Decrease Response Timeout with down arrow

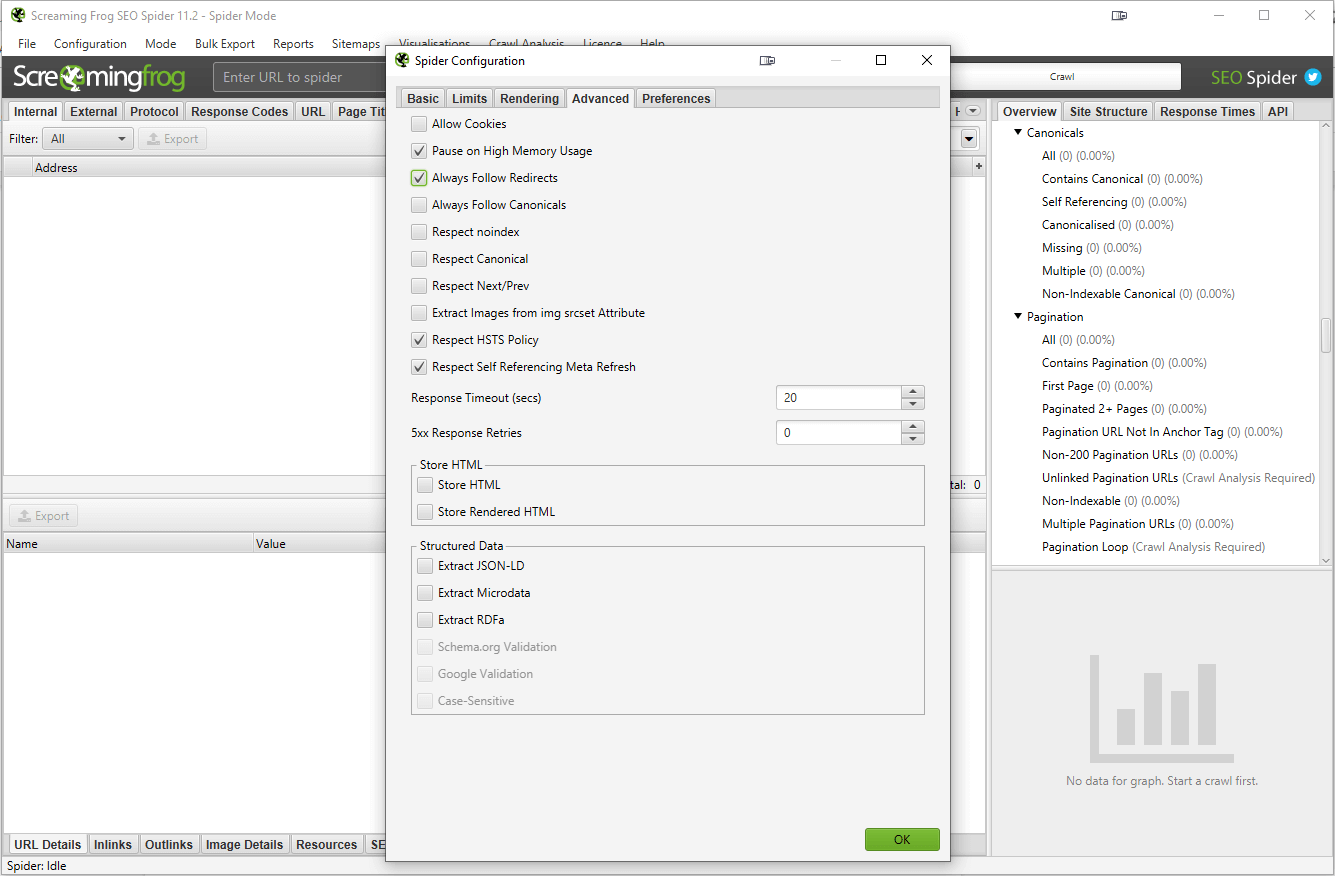(913, 404)
